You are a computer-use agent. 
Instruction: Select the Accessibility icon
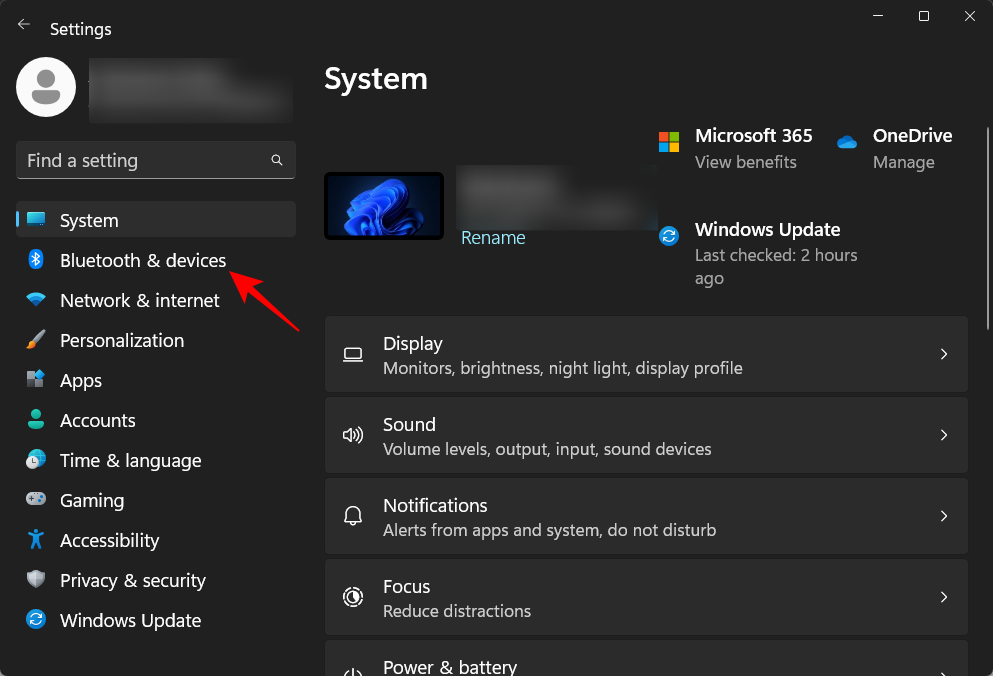tap(36, 540)
